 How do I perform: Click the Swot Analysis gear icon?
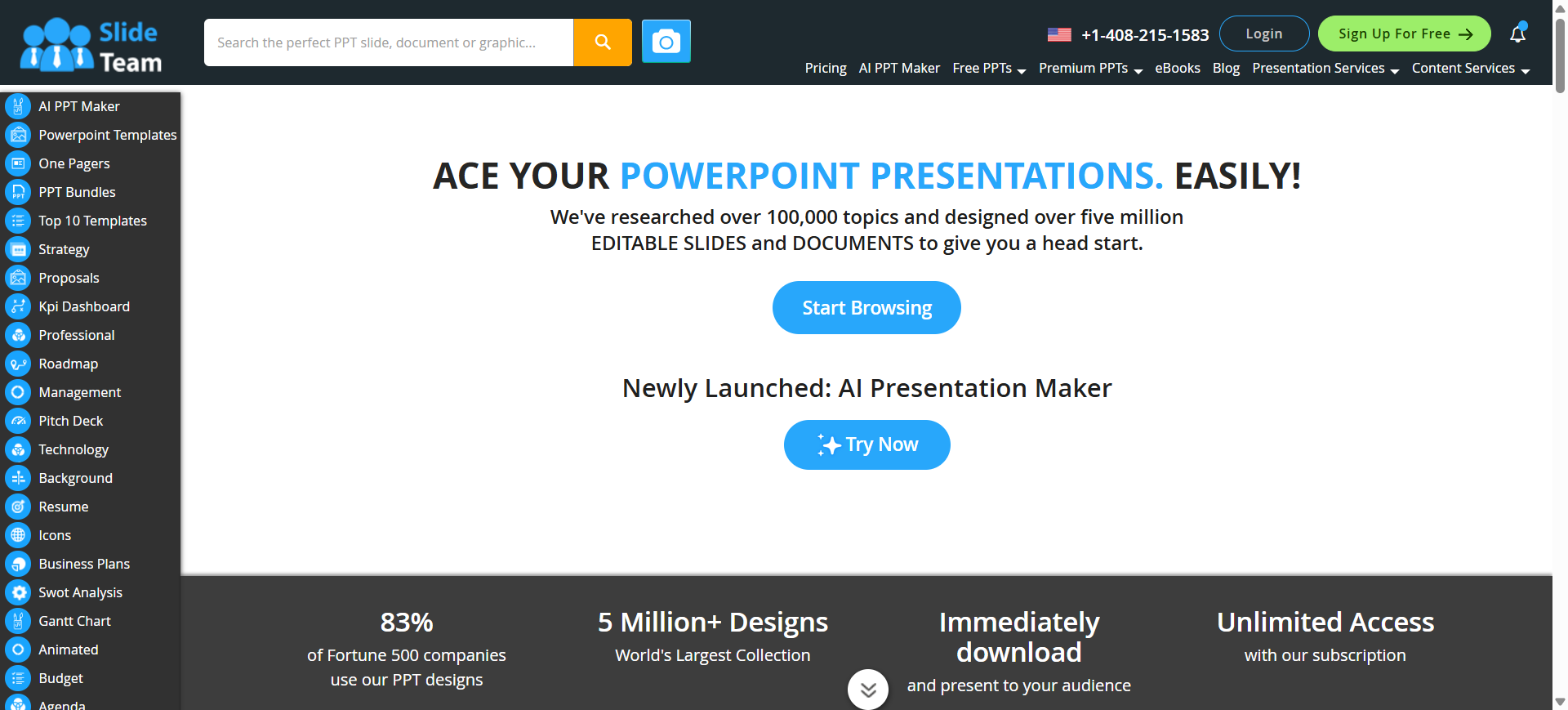(18, 592)
